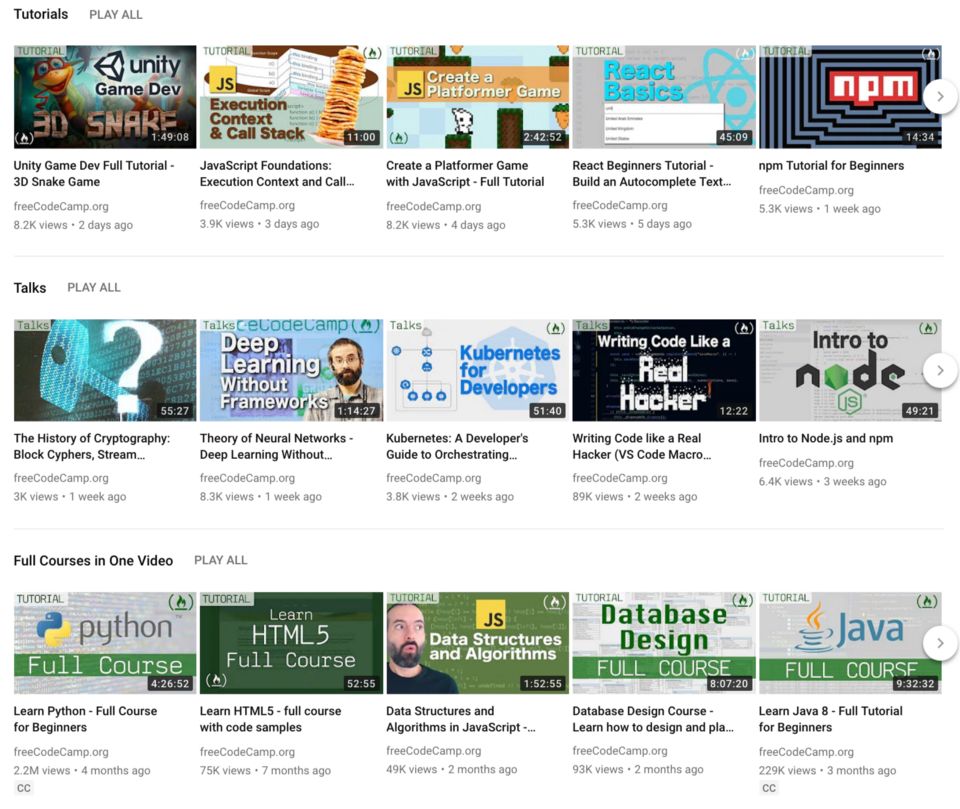The height and width of the screenshot is (809, 960).
Task: Open Kubernetes for Developers thumbnail
Action: coord(477,370)
